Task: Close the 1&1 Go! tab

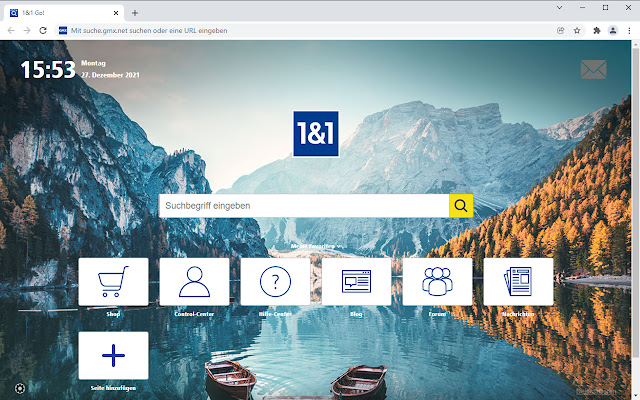Action: 116,13
